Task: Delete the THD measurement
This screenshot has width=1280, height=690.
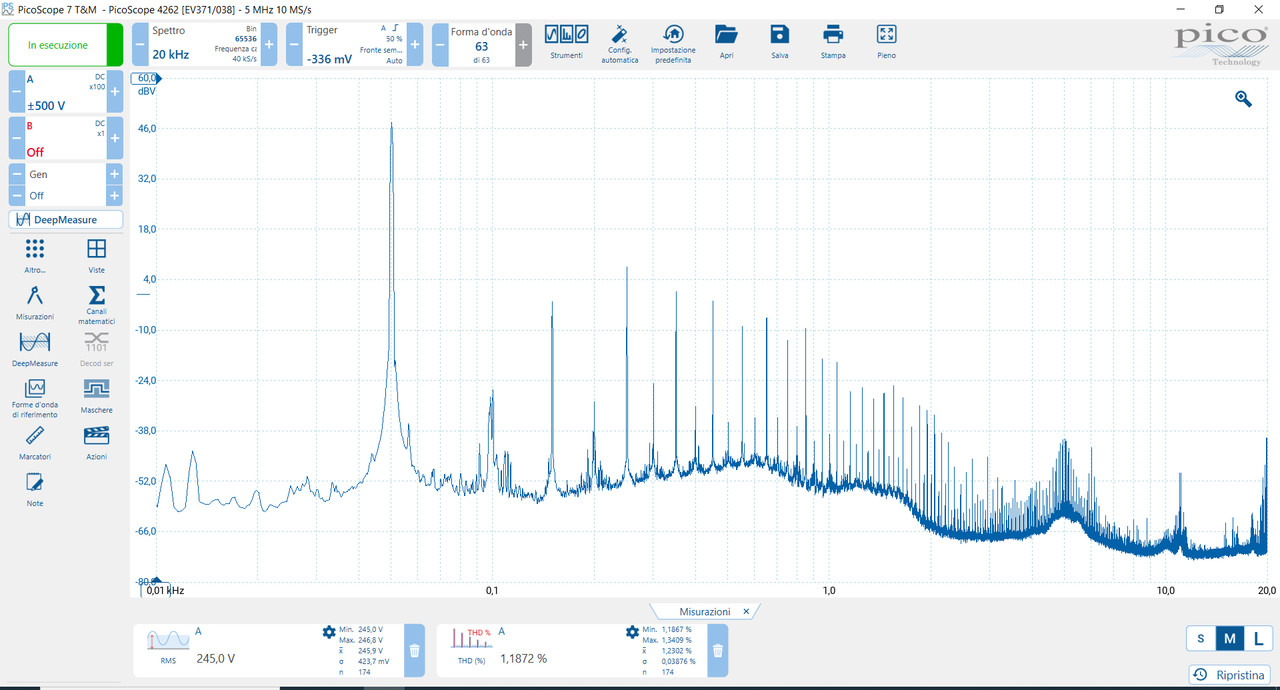Action: pyautogui.click(x=717, y=650)
